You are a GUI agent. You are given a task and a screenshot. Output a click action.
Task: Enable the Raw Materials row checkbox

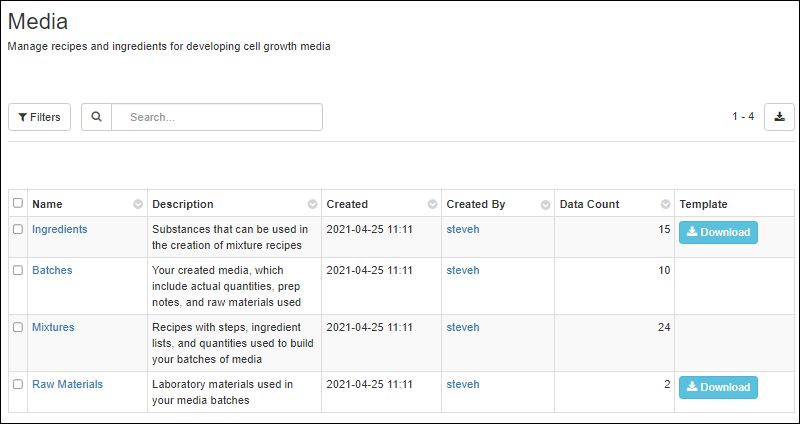tap(18, 384)
